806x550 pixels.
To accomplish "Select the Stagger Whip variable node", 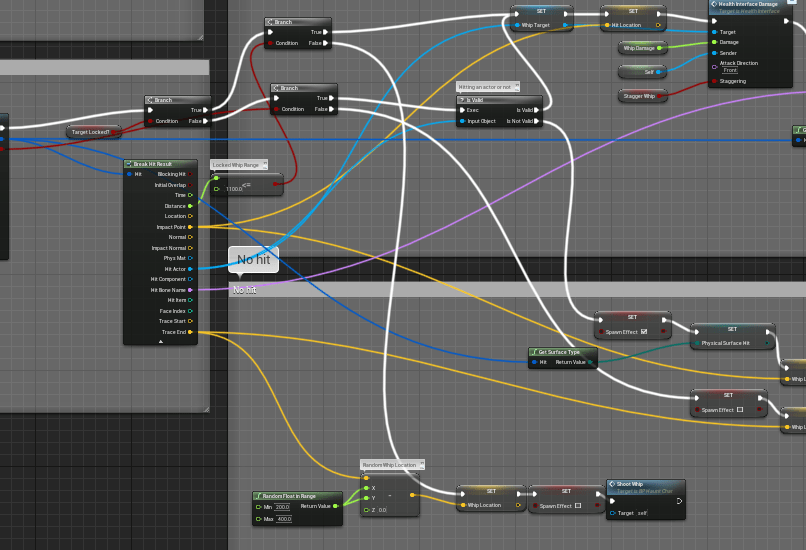I will point(639,96).
